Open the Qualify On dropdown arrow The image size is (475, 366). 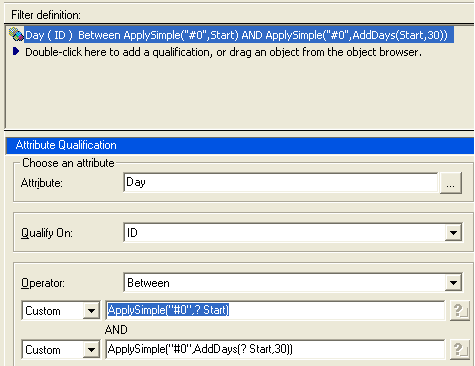click(x=453, y=233)
